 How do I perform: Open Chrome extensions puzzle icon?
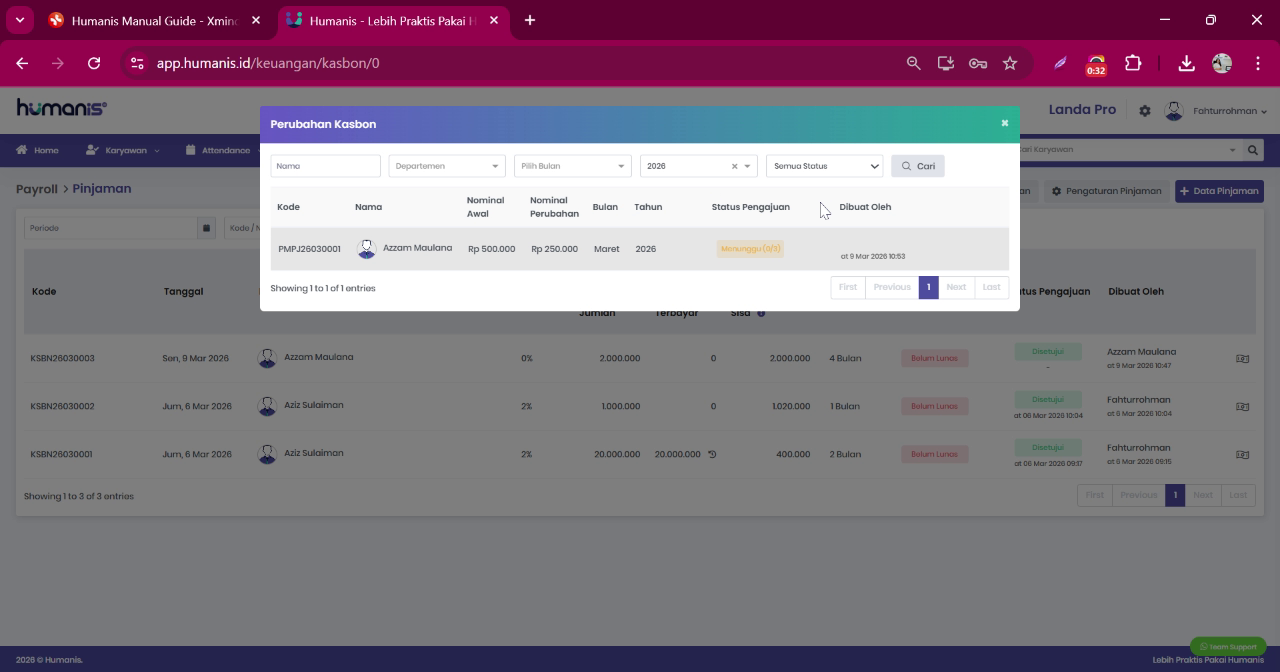pos(1133,63)
